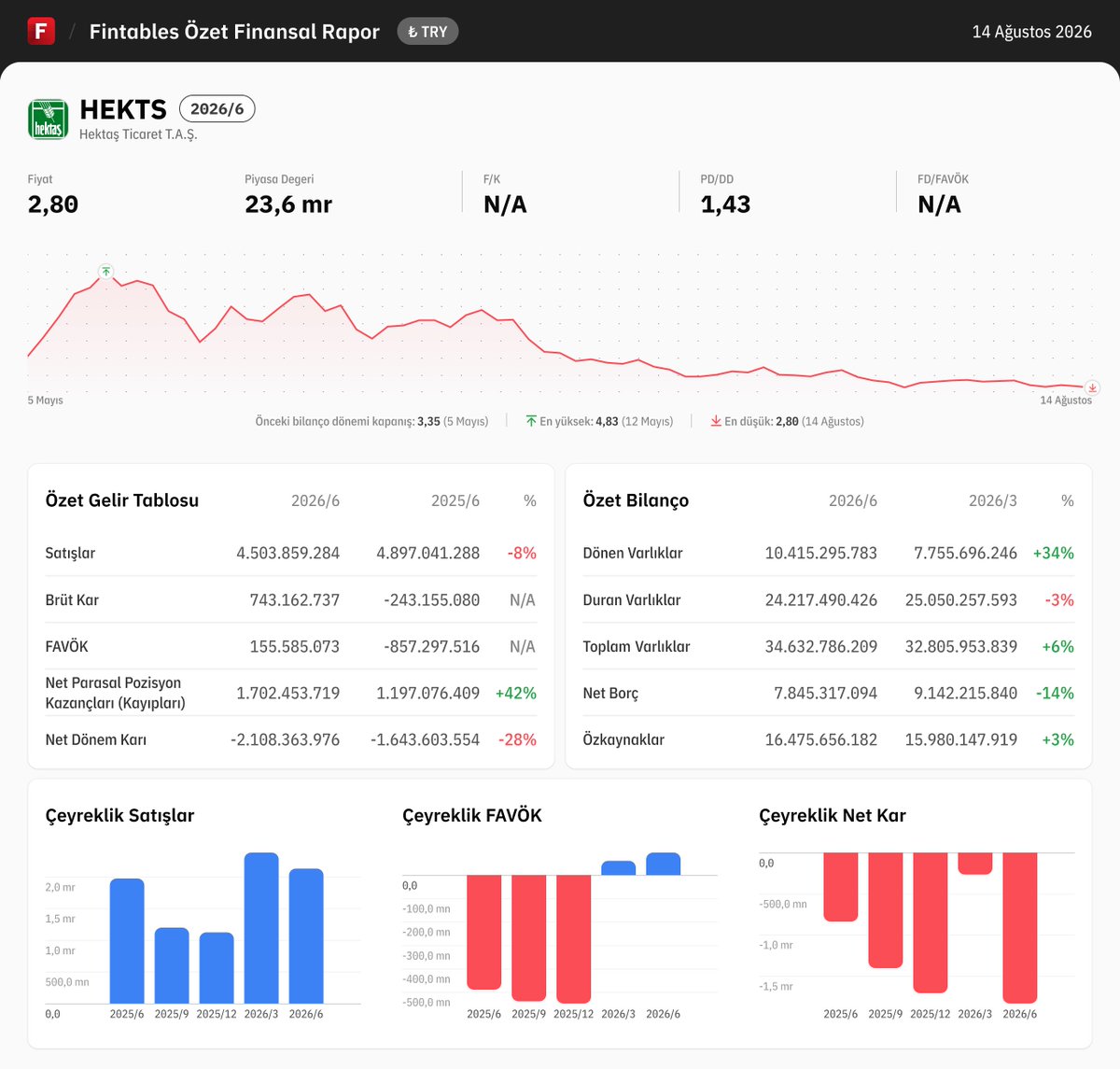Click the 2026/3 blue bar in Çeyreklik FAVÖK

619,868
